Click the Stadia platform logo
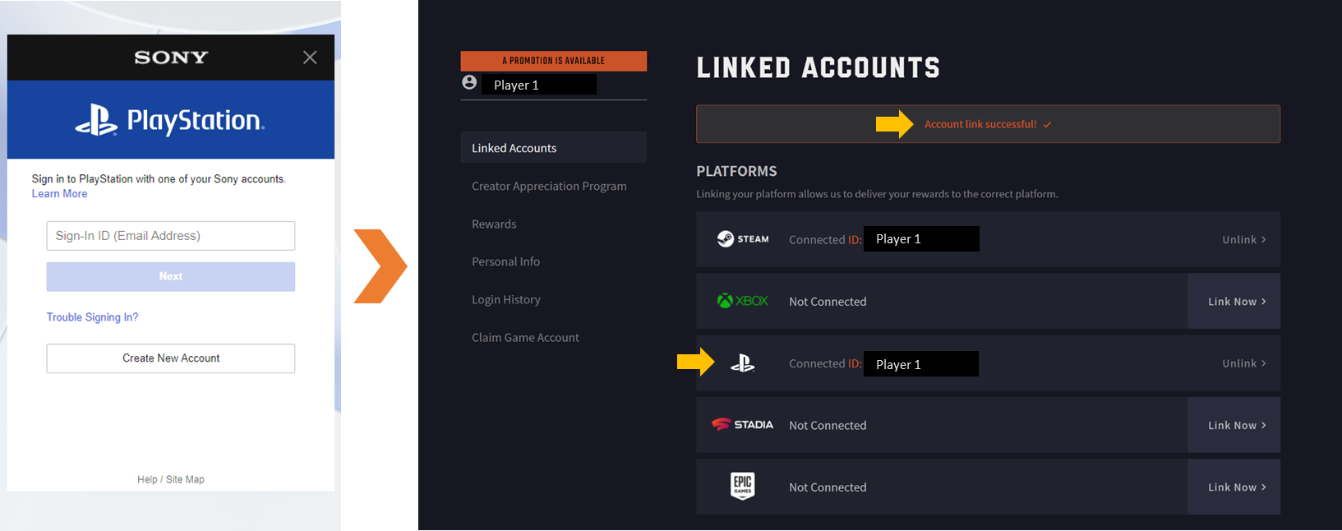 pos(742,425)
